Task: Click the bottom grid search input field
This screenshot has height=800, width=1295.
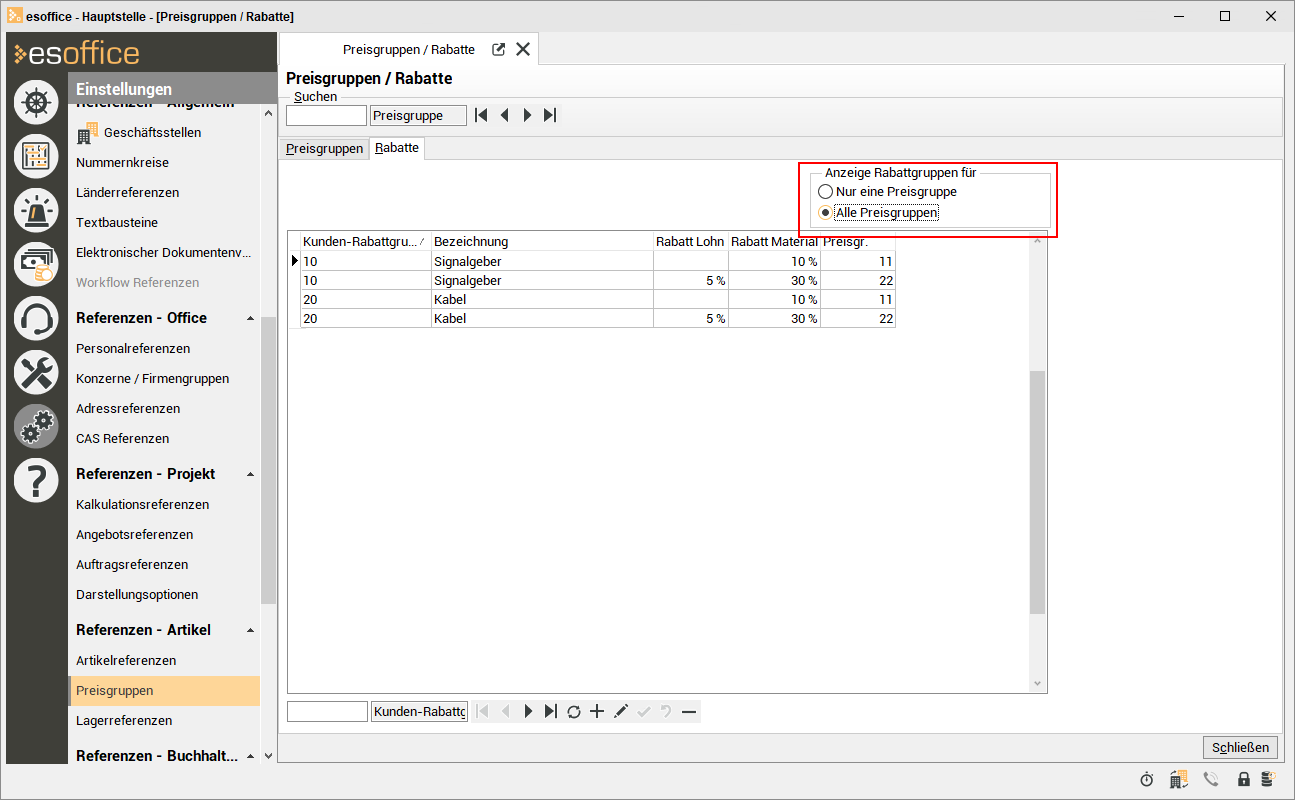Action: point(327,711)
